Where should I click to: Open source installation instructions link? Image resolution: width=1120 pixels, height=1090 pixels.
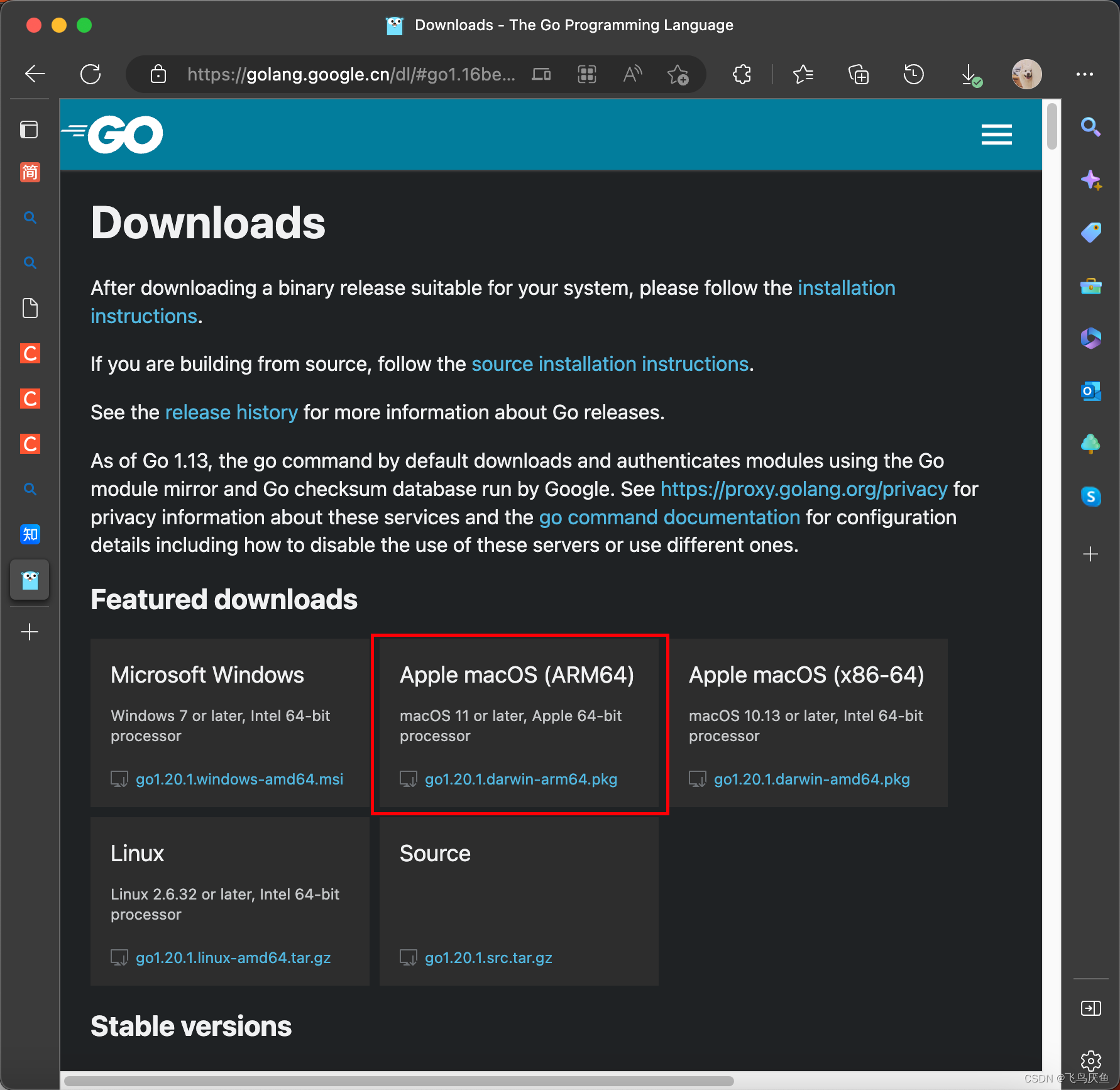610,364
